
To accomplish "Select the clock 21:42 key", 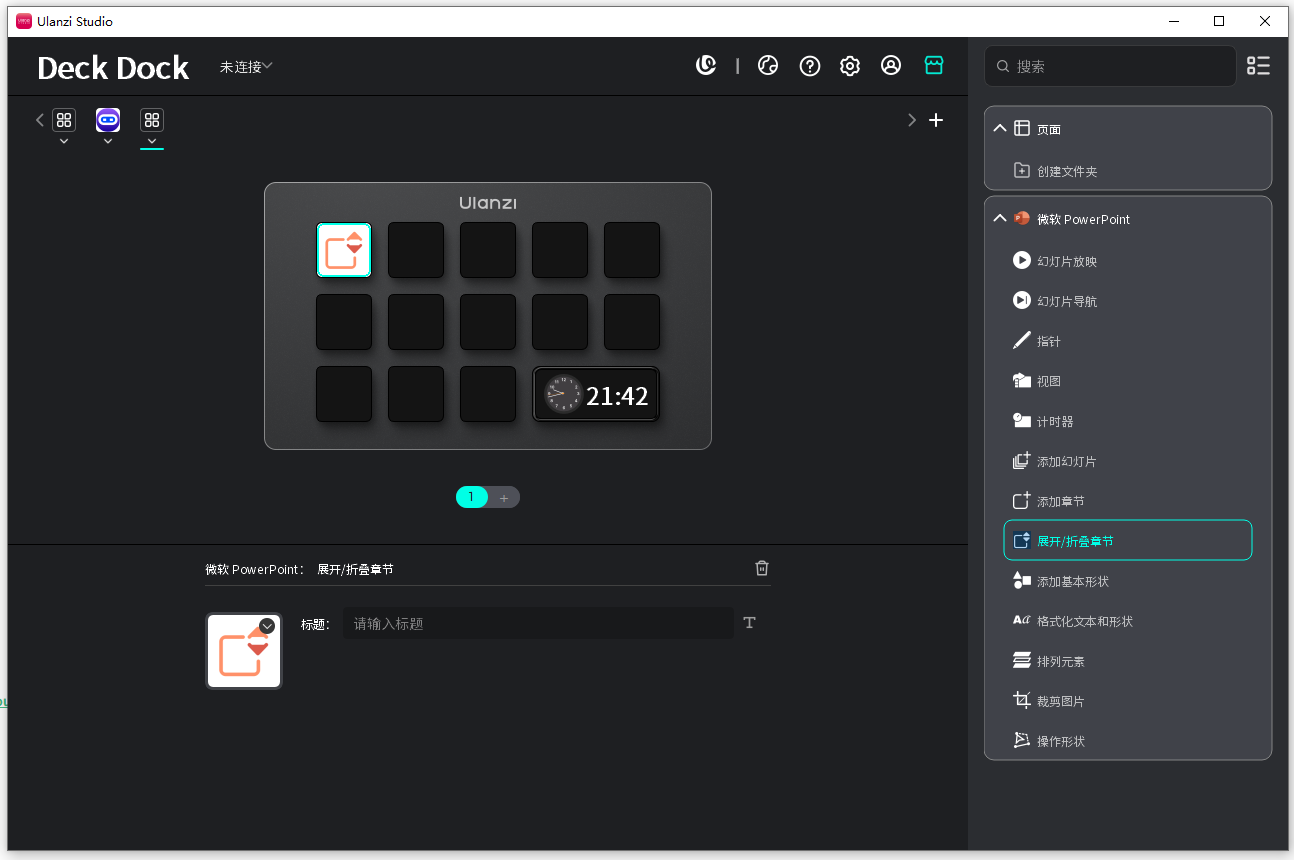I will click(596, 395).
